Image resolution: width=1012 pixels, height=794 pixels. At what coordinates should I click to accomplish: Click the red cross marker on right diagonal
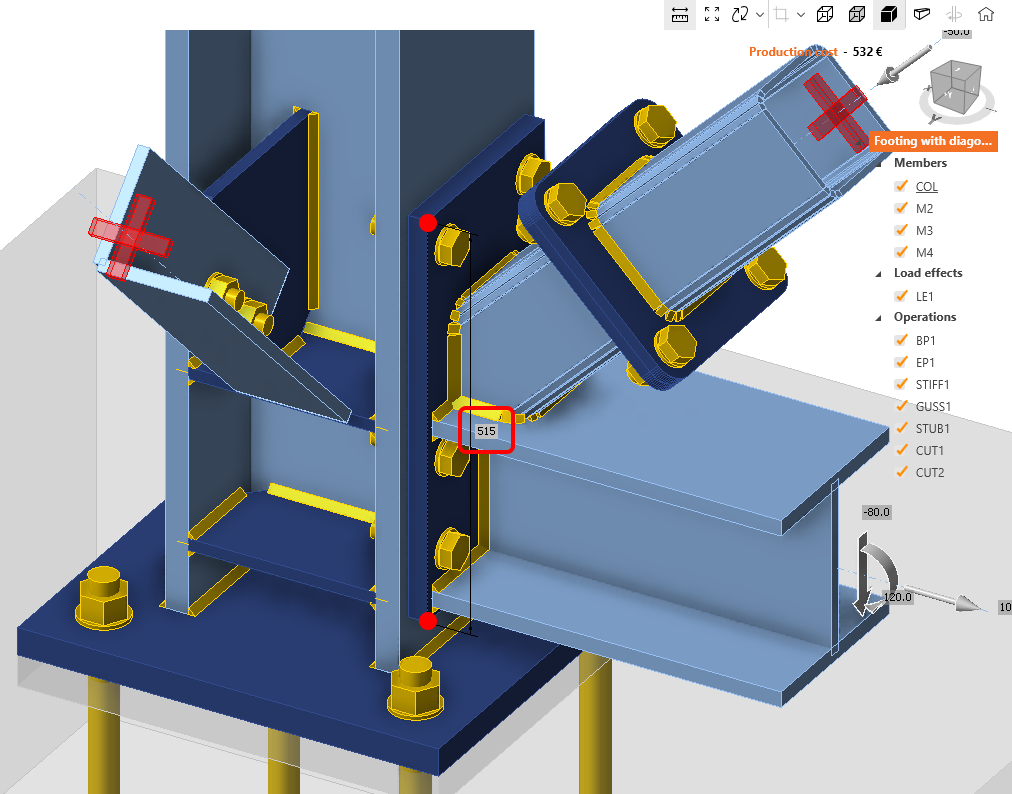tap(836, 112)
